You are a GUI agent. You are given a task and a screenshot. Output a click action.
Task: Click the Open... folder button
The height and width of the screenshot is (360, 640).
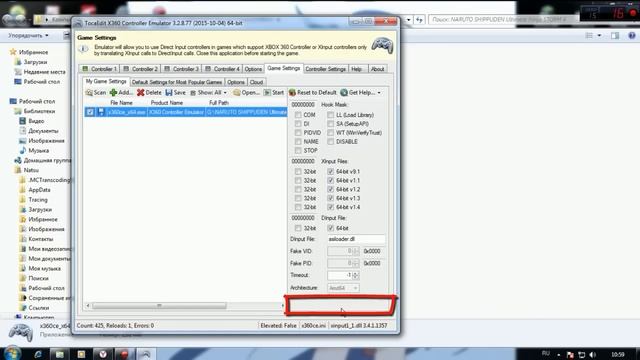pyautogui.click(x=247, y=93)
